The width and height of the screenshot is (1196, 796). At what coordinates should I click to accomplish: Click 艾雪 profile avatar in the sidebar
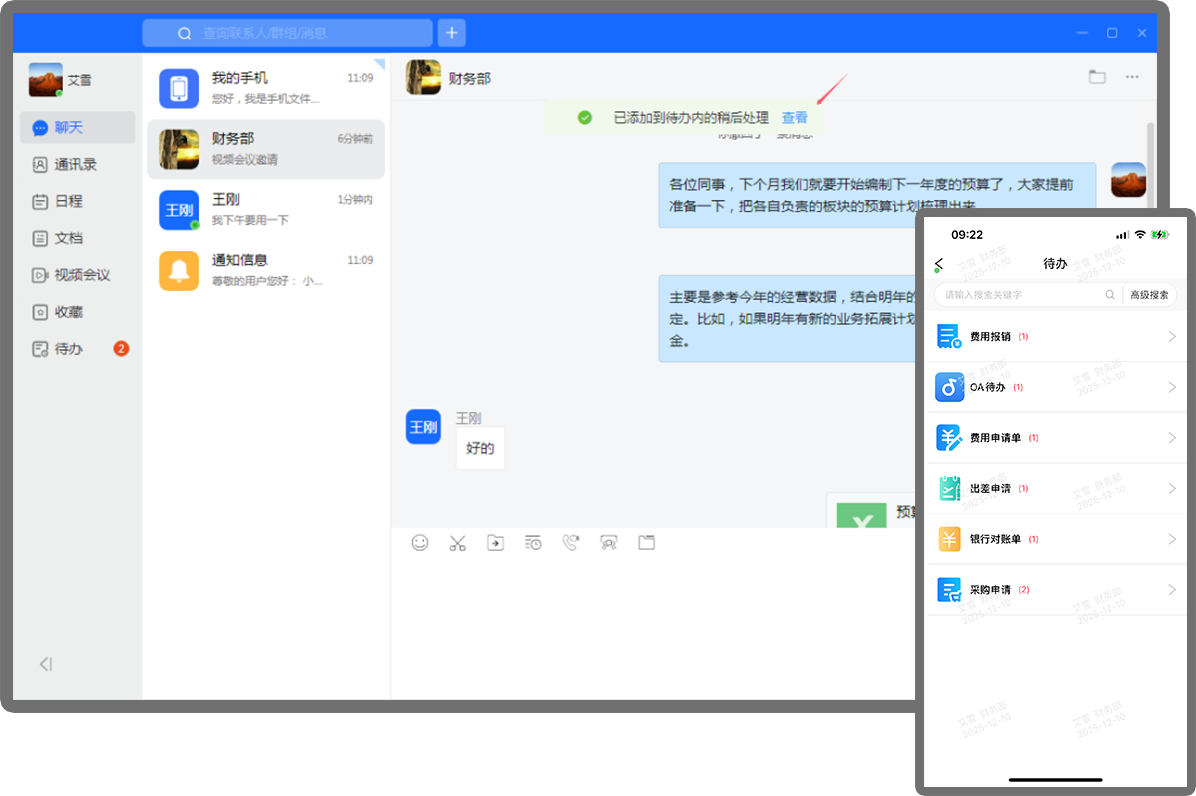46,80
